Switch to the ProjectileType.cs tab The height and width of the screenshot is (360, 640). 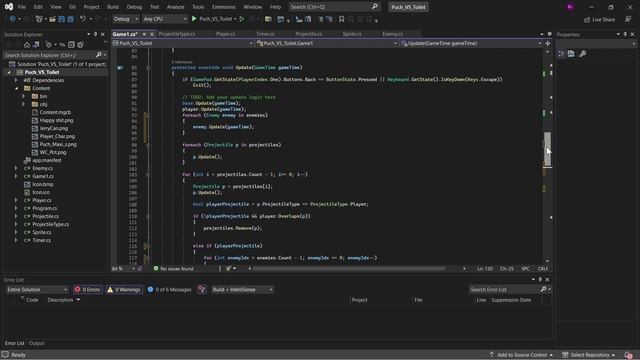[177, 34]
